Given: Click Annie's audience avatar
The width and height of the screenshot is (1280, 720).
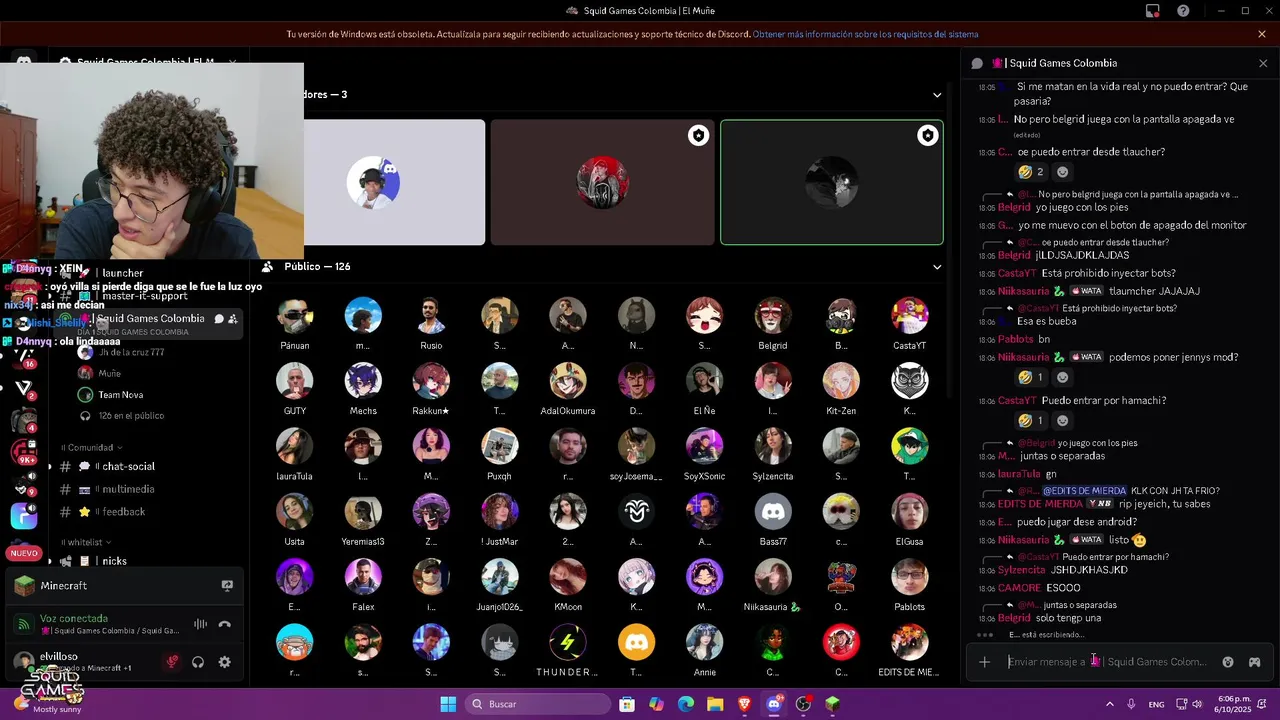Looking at the screenshot, I should [704, 642].
